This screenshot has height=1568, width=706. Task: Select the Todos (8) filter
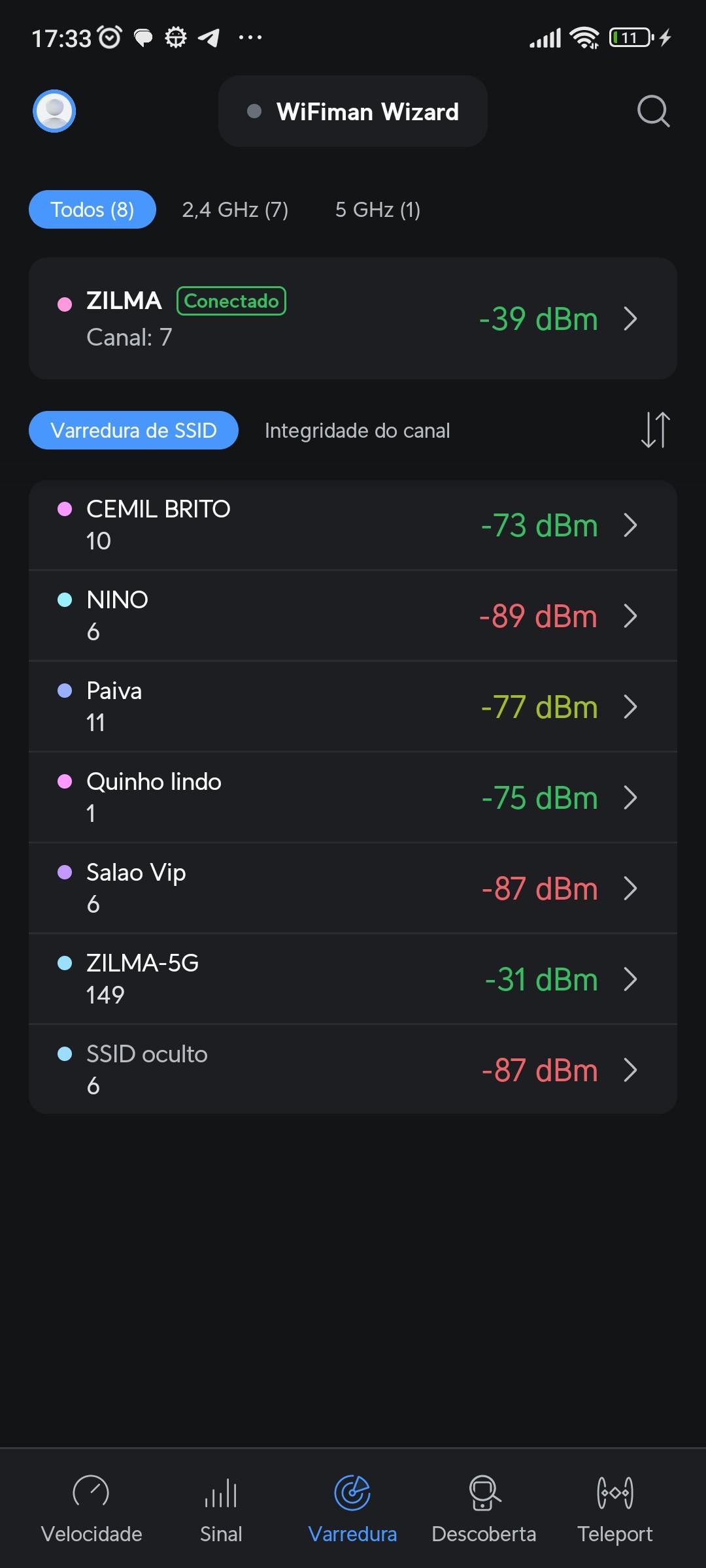[x=92, y=210]
